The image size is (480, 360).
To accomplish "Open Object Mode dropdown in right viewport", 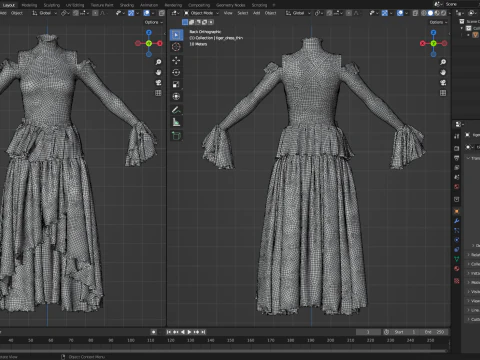I will [x=201, y=13].
